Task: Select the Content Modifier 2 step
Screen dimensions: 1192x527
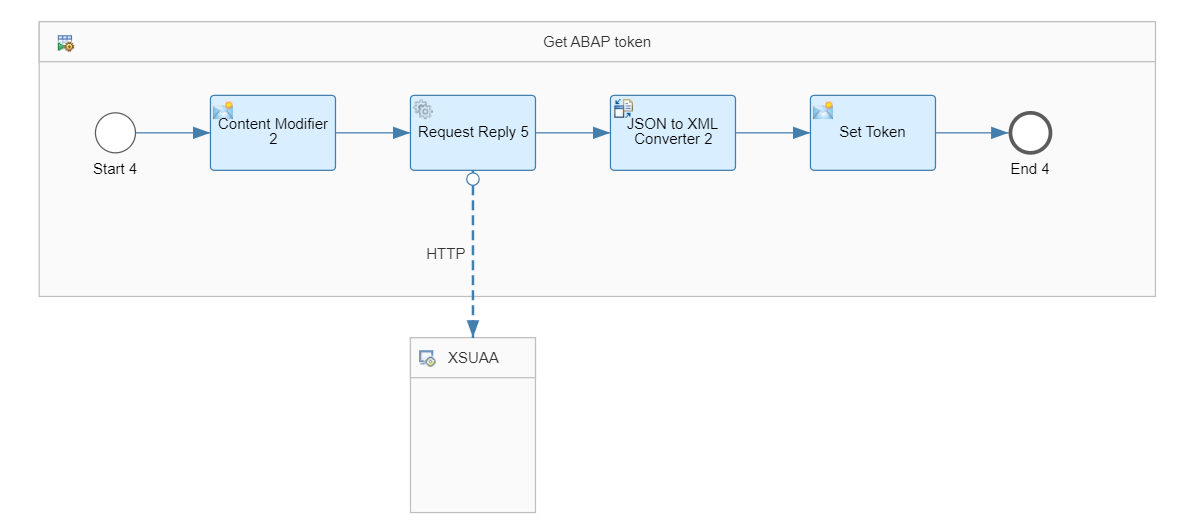Action: pos(273,133)
